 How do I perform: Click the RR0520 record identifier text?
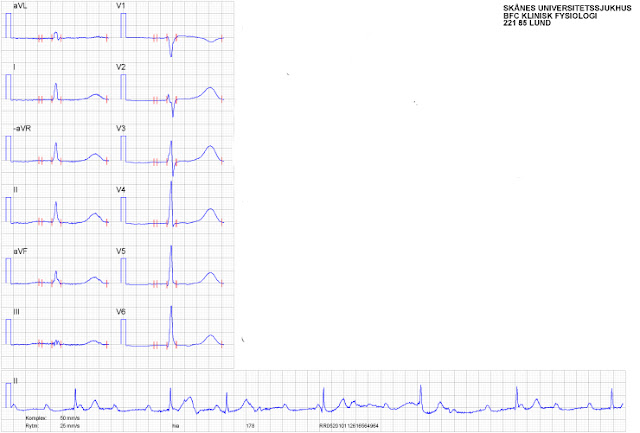coord(349,426)
